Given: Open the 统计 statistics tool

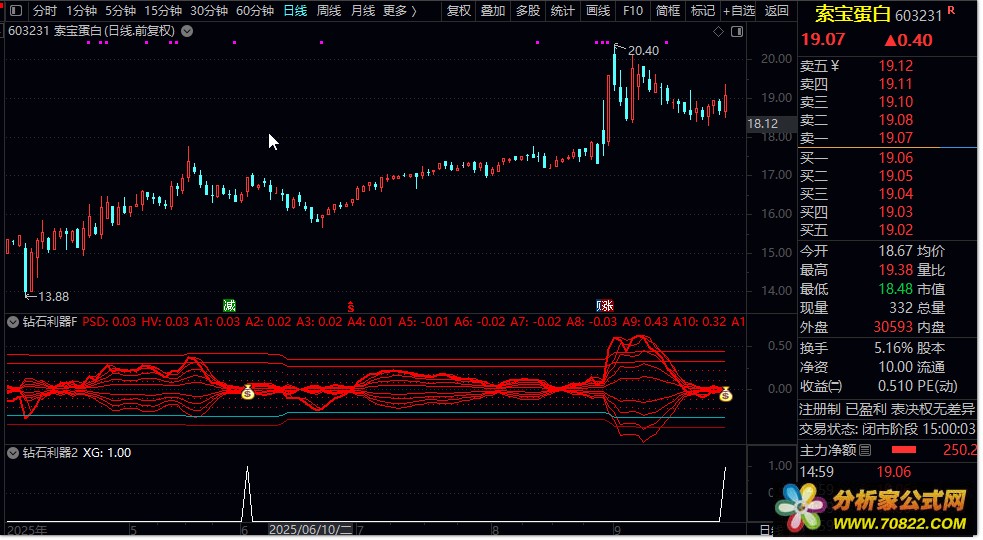Looking at the screenshot, I should point(562,11).
